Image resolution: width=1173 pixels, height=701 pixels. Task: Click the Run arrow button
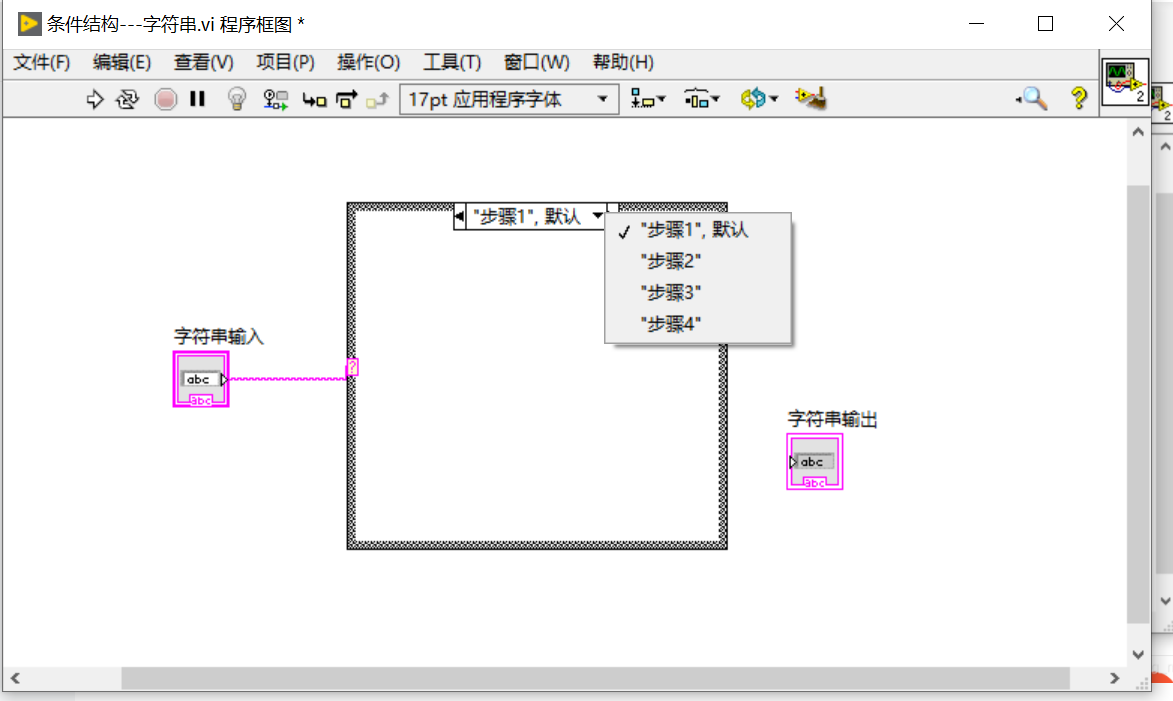pyautogui.click(x=94, y=99)
